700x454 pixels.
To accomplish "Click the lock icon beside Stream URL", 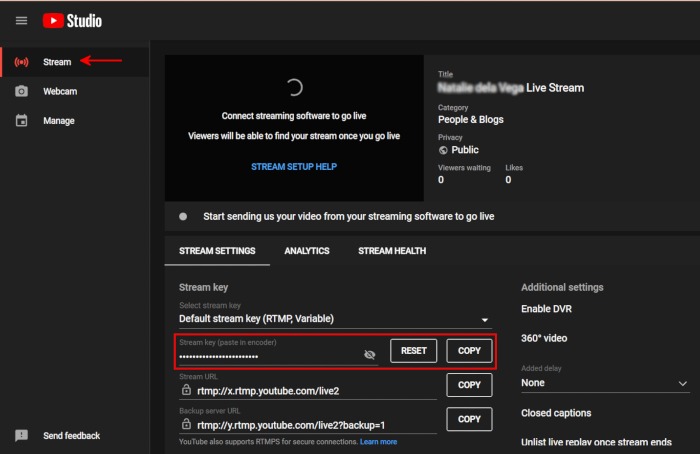I will [185, 390].
